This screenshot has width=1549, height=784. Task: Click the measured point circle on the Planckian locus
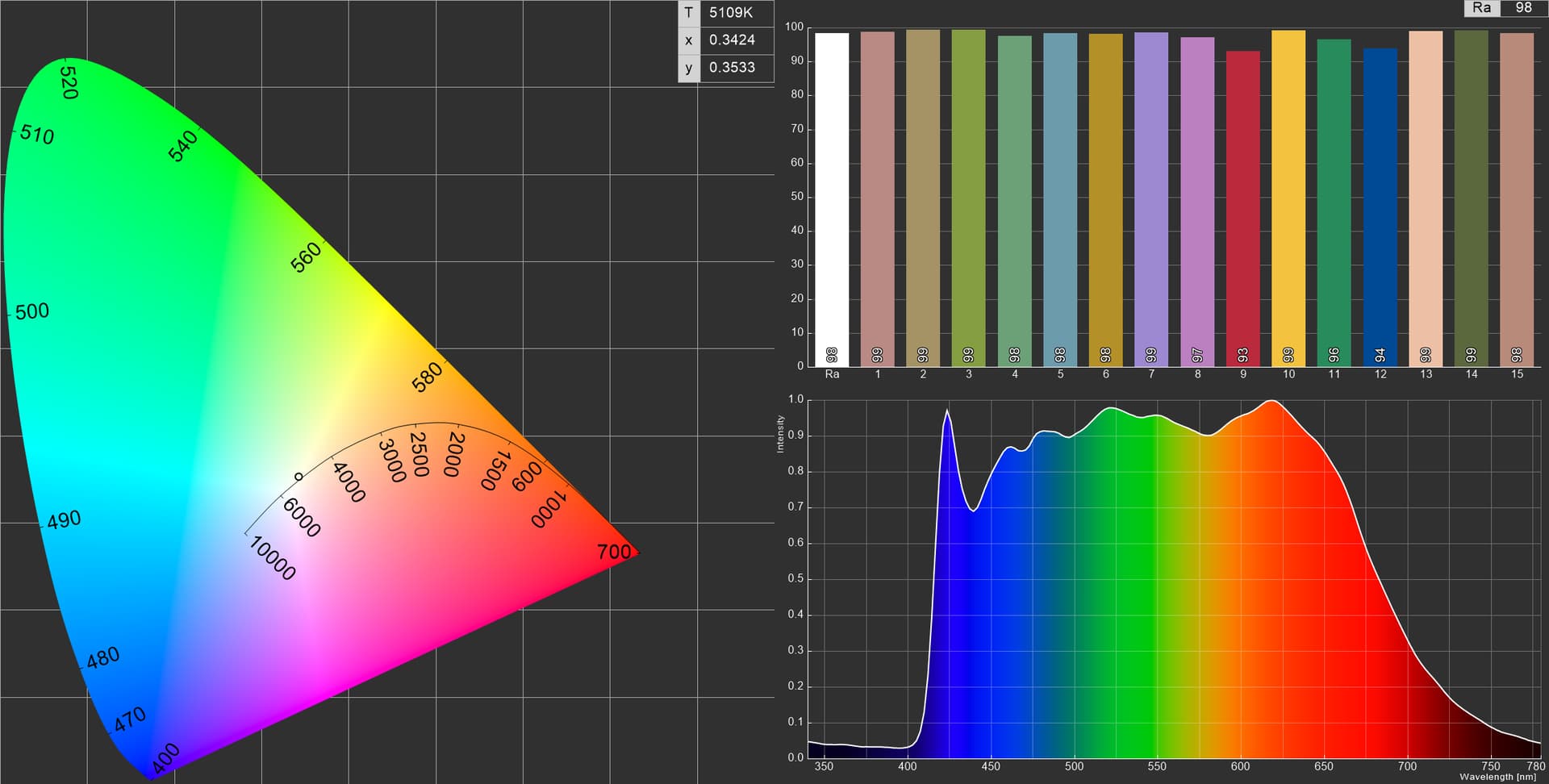point(299,477)
